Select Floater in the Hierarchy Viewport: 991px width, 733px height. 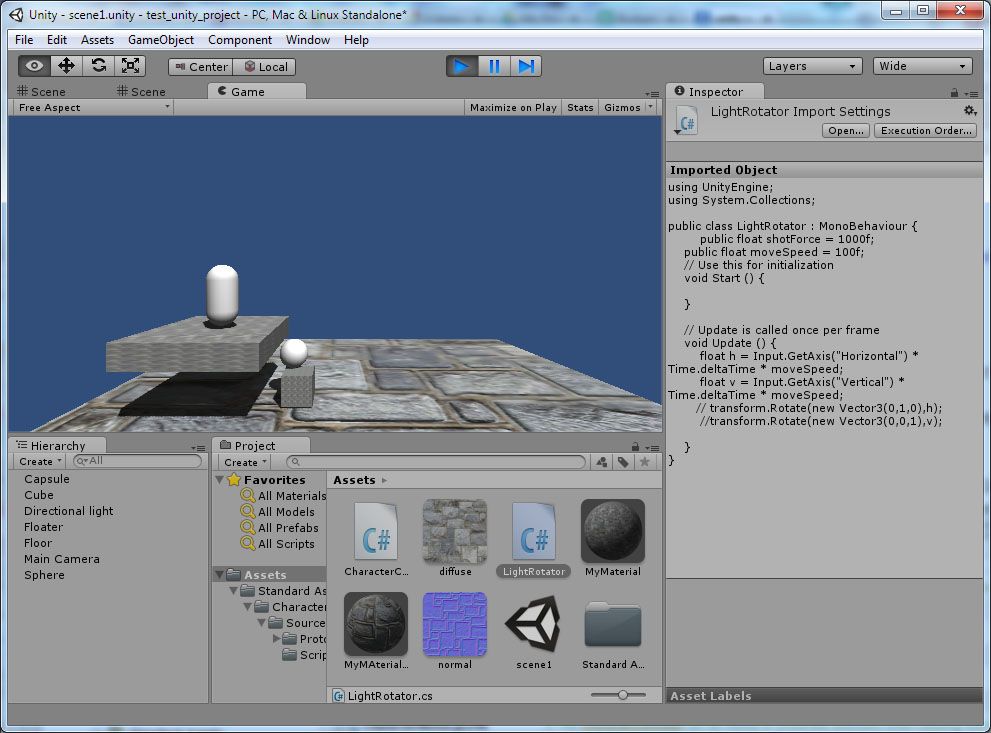pos(44,527)
